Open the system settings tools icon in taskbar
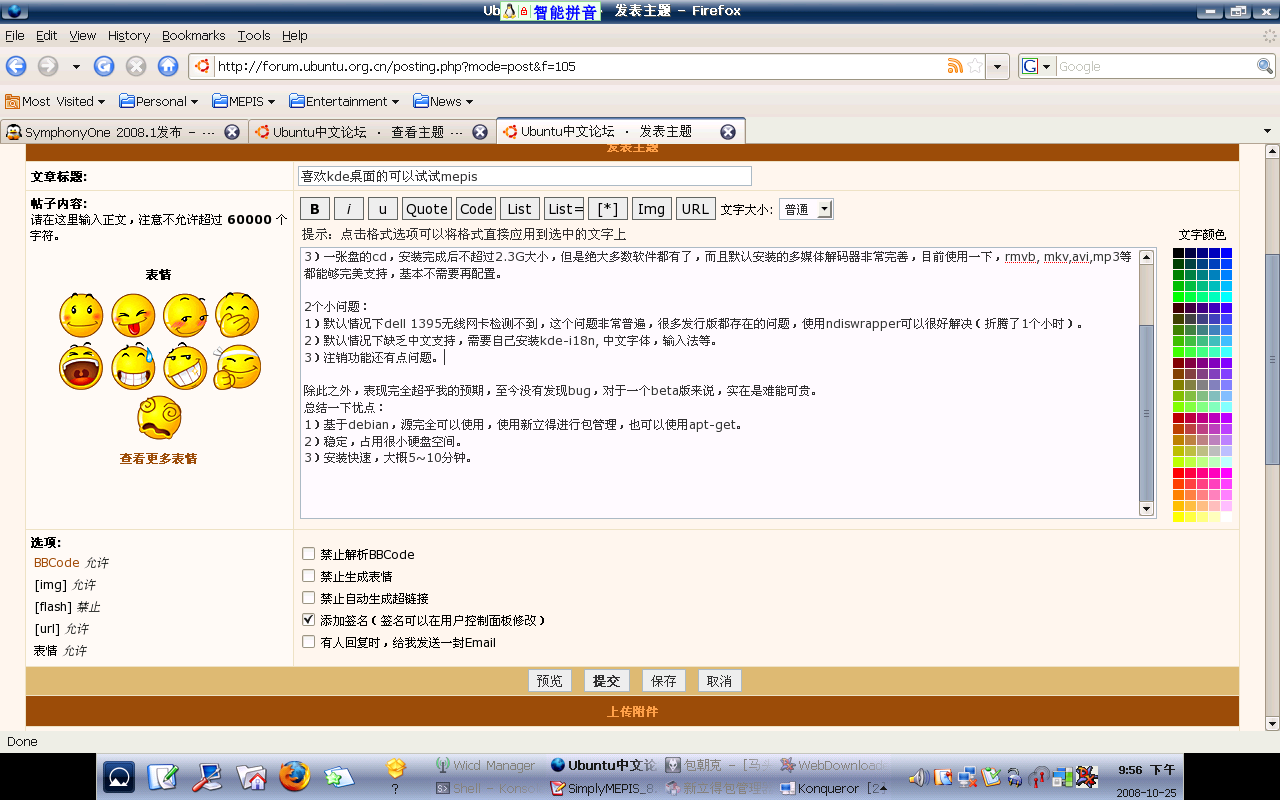This screenshot has width=1280, height=800. 207,777
